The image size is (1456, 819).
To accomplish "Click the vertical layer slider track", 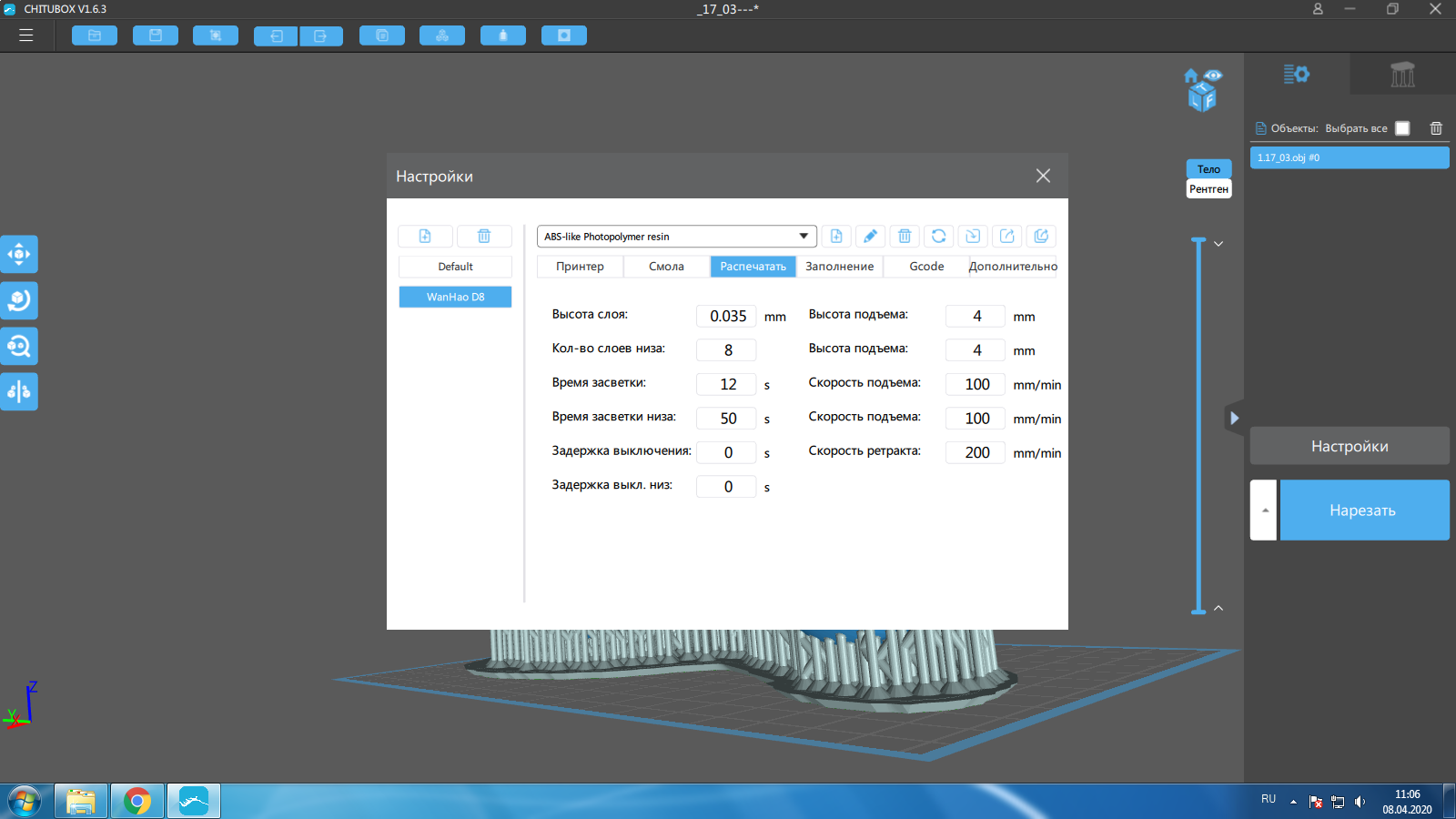I will (x=1198, y=426).
